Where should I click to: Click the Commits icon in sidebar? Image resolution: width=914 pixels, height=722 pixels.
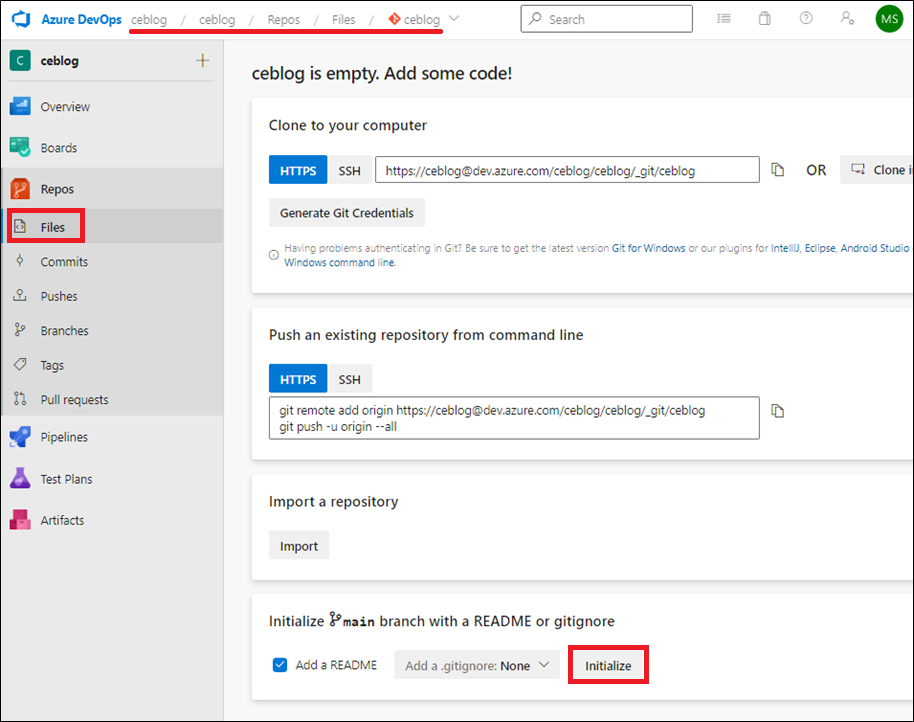(x=20, y=261)
